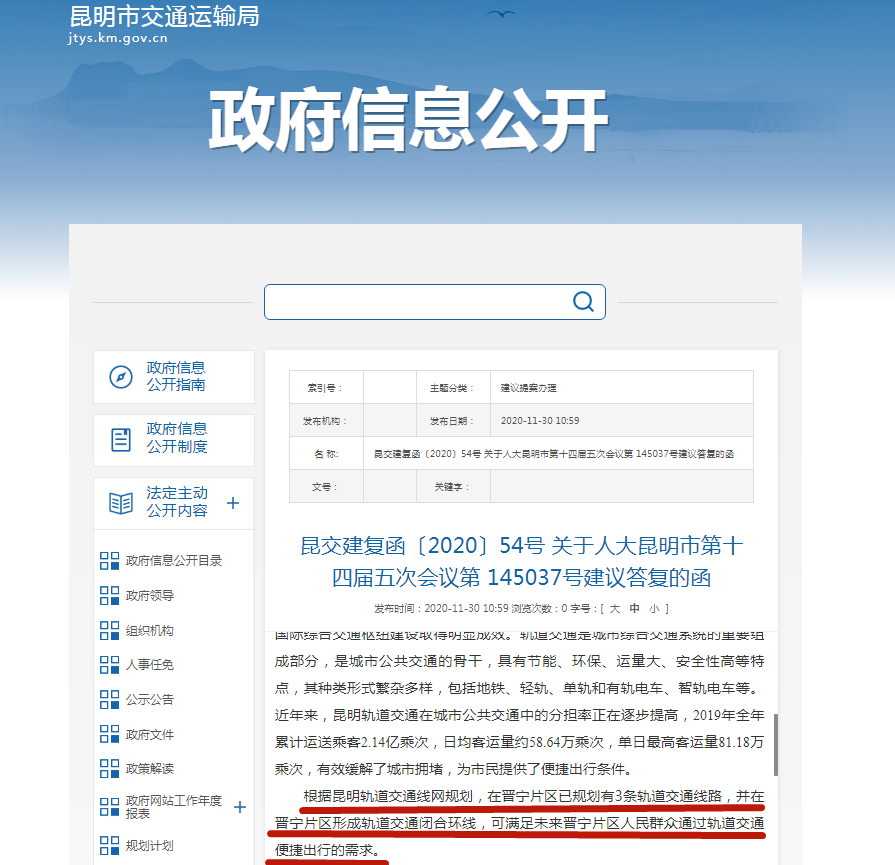Expand 法定主动公开内容 with the plus sign

(232, 503)
